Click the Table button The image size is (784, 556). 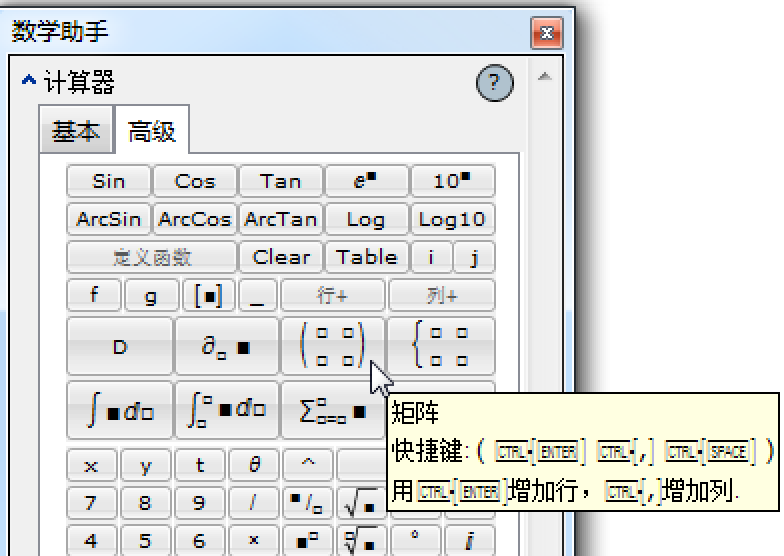click(366, 257)
